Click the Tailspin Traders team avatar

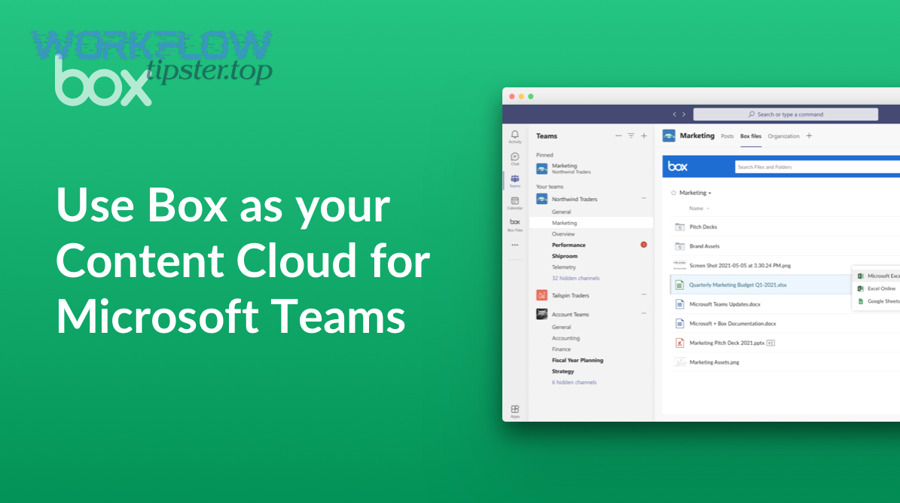tap(542, 295)
